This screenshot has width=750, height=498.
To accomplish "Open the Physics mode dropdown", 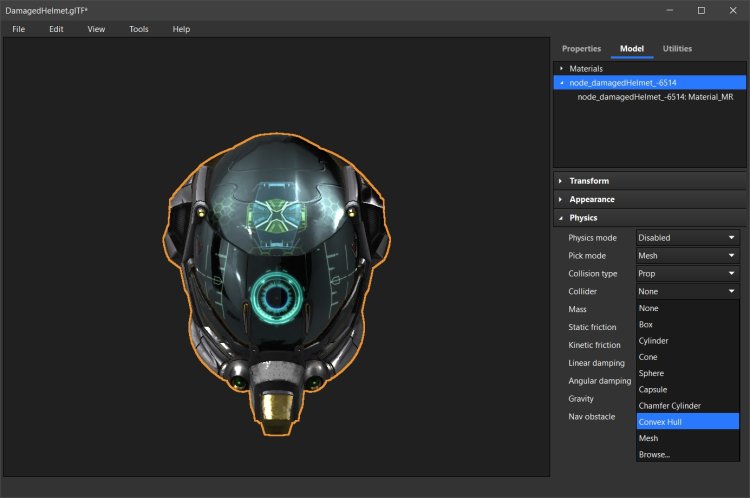I will click(687, 238).
